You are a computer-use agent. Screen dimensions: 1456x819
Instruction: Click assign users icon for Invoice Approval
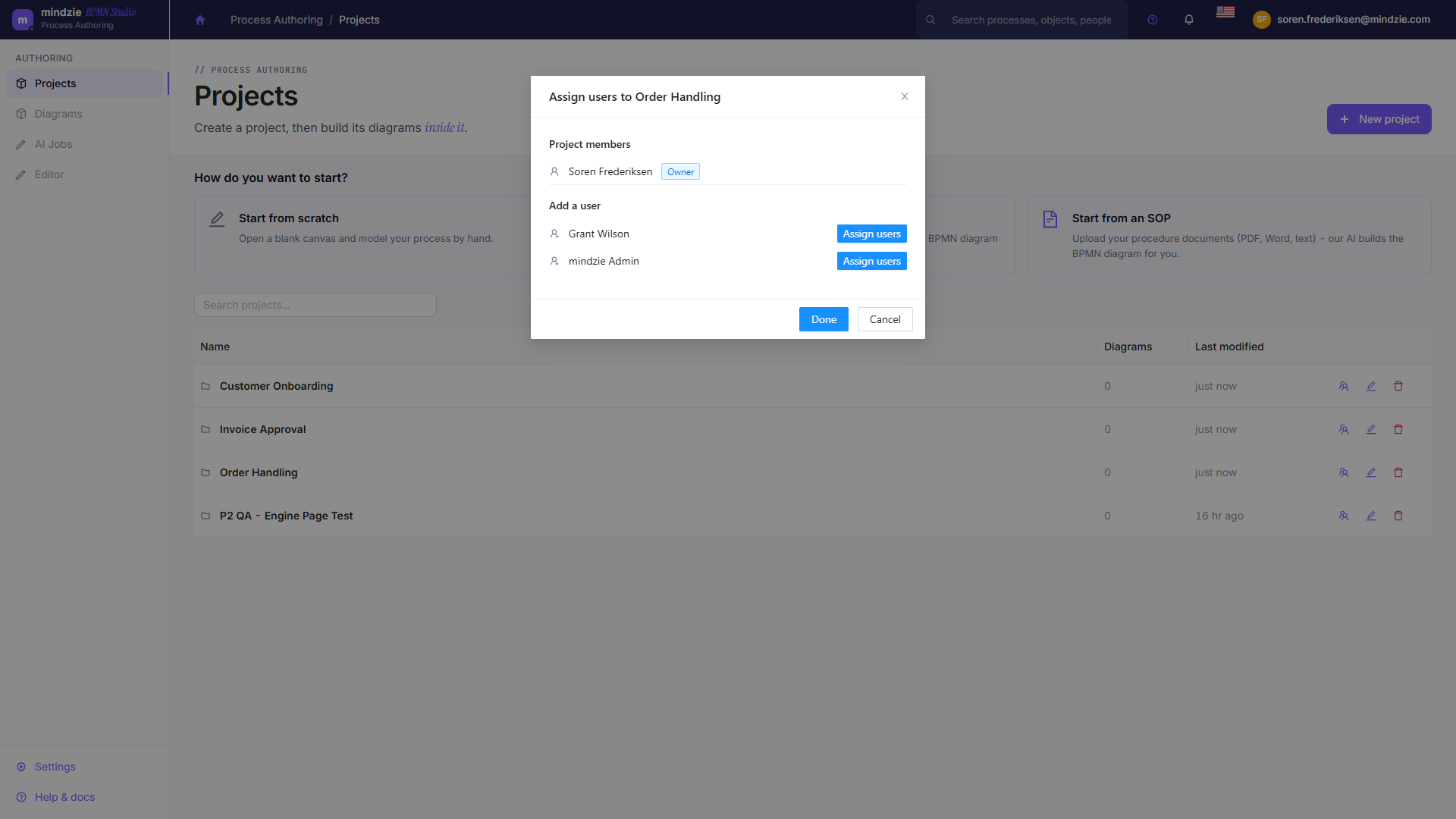[x=1344, y=430]
